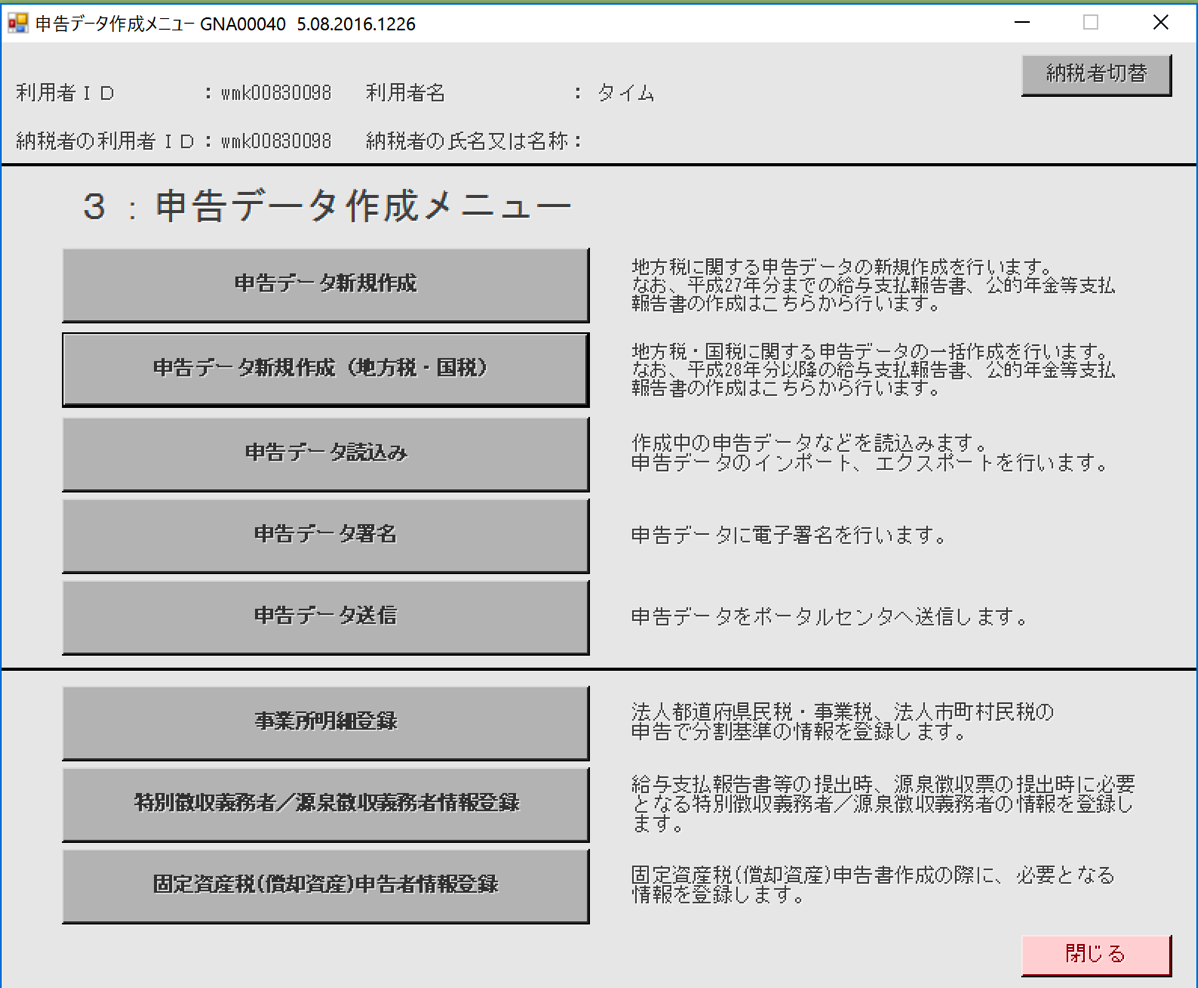Open 事業所明細登録 button
Screen dimensions: 1198x988
click(x=325, y=722)
